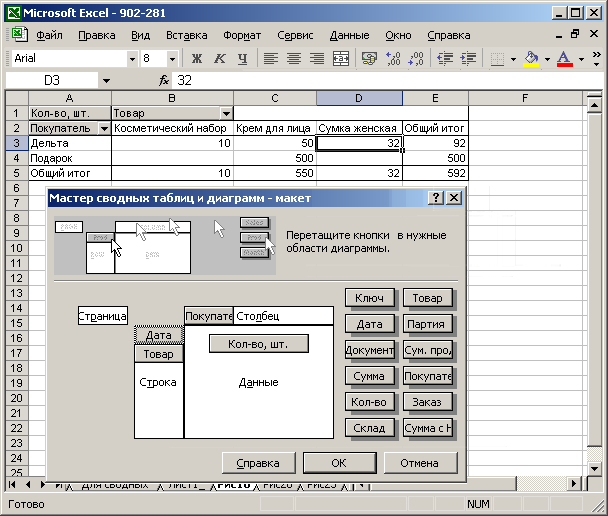Click the wizard dialog help question mark
The width and height of the screenshot is (608, 516).
pos(436,198)
